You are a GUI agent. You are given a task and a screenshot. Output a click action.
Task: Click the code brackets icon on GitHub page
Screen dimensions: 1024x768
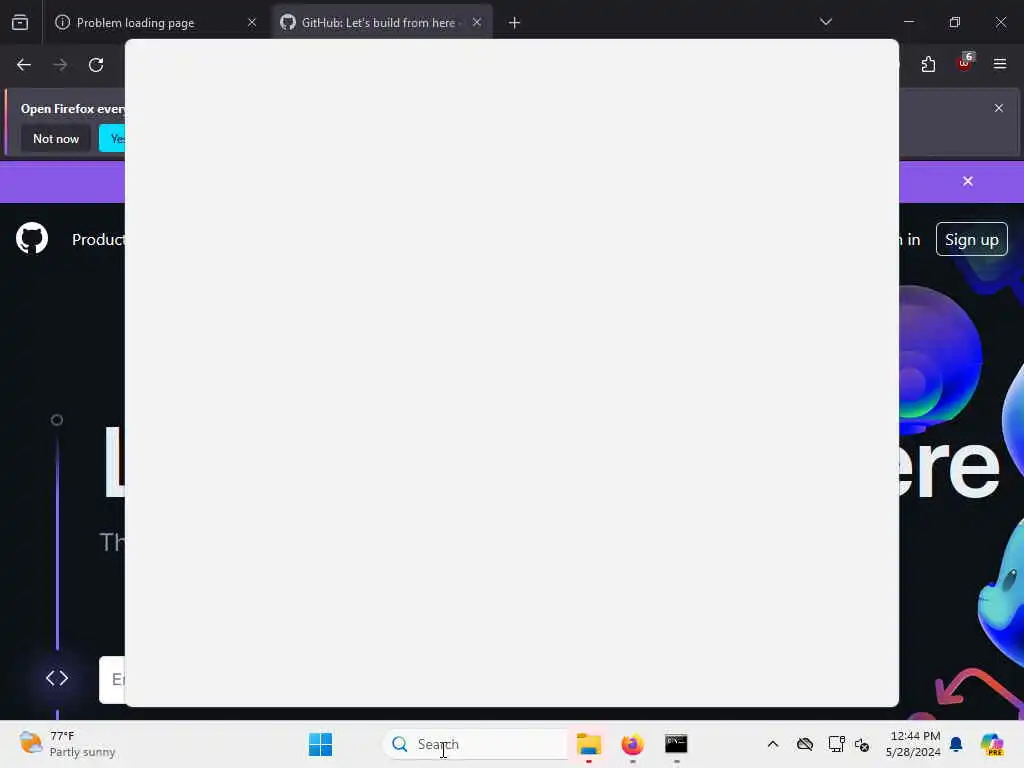coord(57,678)
